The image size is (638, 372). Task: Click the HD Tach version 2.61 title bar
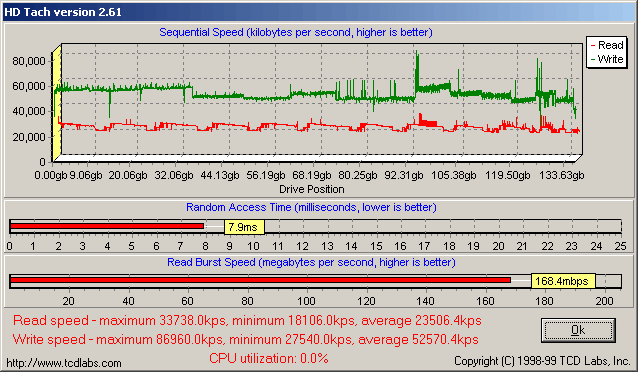319,12
